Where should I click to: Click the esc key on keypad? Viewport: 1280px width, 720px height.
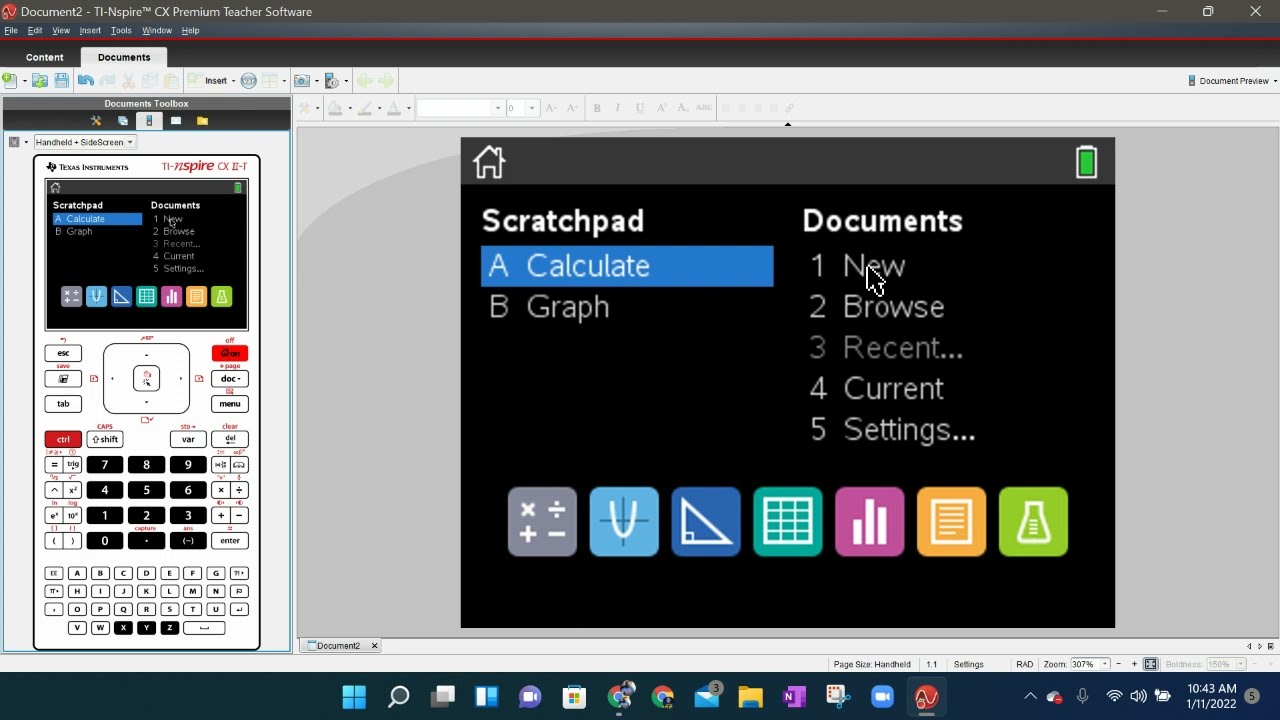tap(63, 353)
